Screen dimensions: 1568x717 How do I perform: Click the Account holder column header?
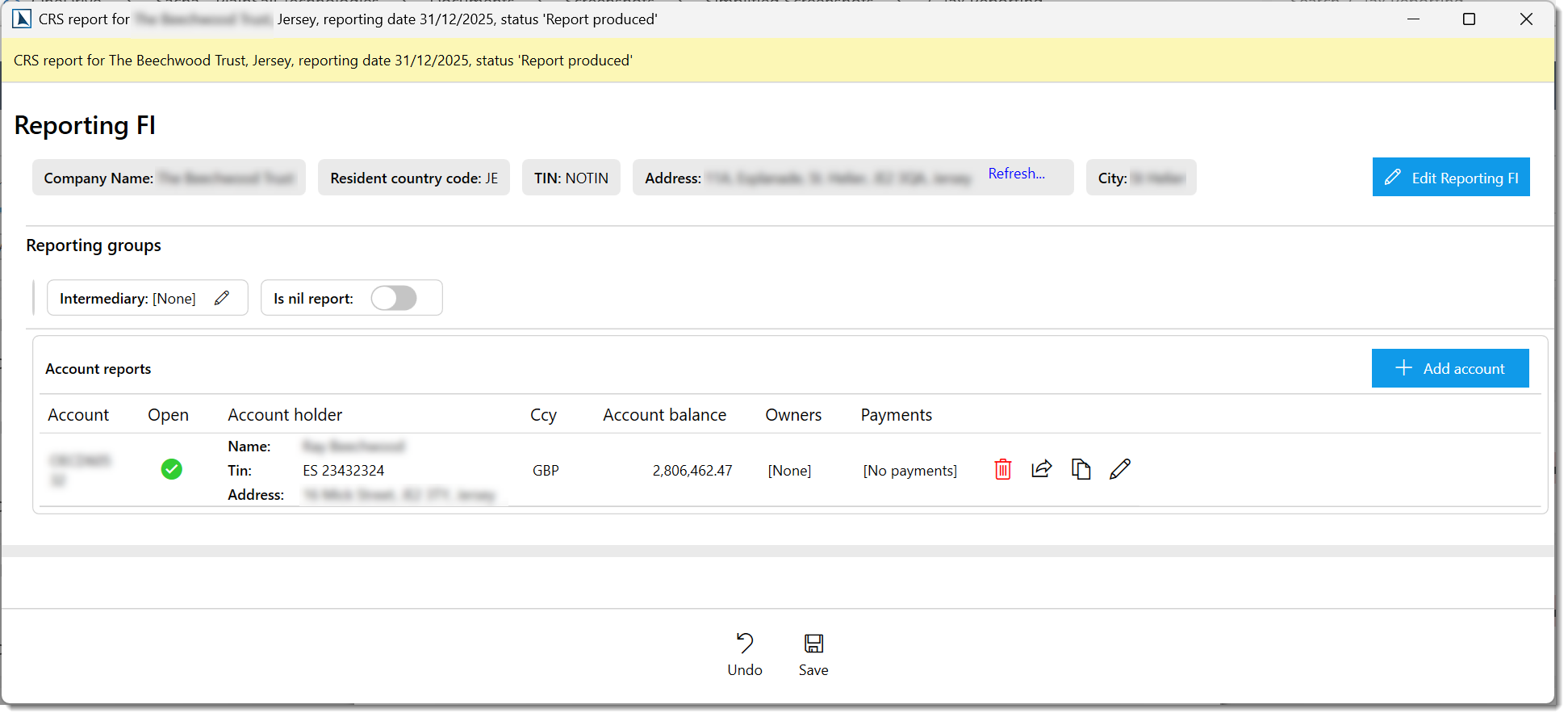[x=285, y=415]
